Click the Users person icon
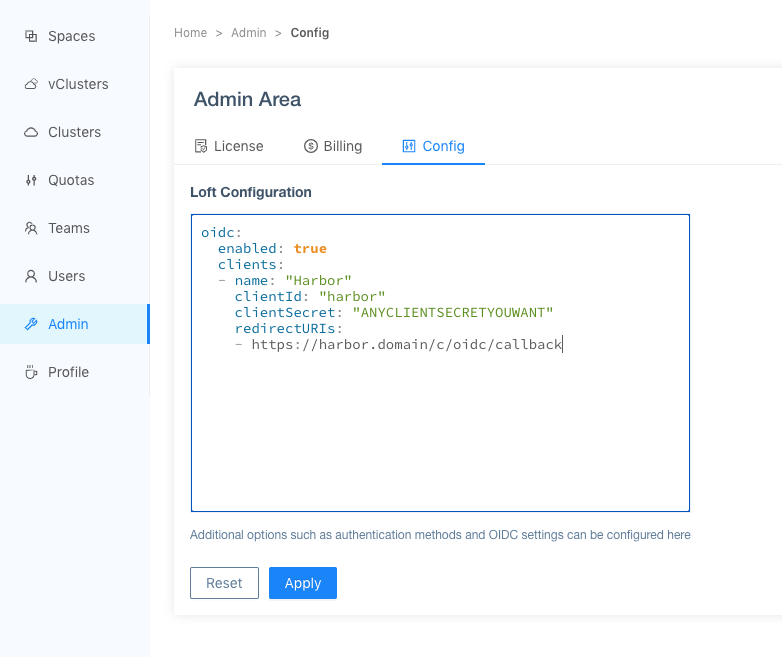Screen dimensions: 782x657 pyautogui.click(x=31, y=276)
